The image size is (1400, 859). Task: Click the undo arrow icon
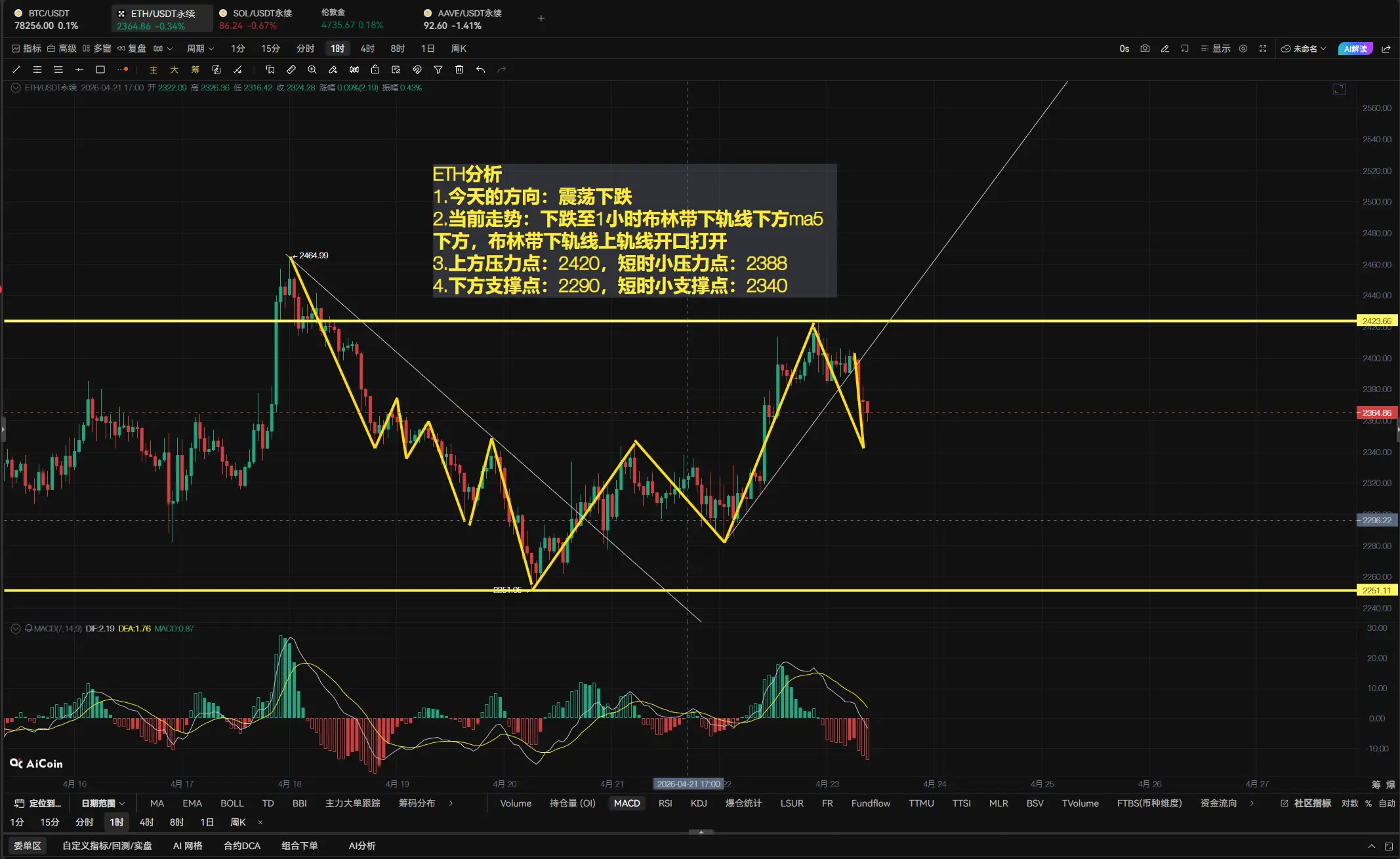click(x=480, y=70)
